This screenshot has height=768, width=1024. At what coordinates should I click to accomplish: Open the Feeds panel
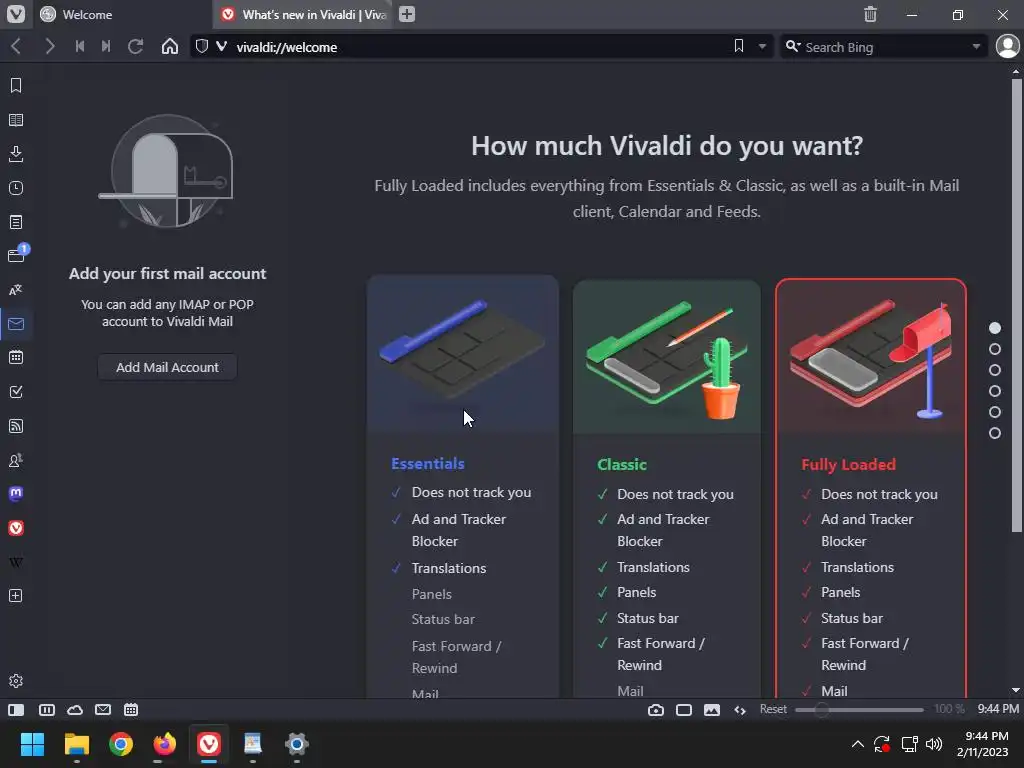pos(16,426)
